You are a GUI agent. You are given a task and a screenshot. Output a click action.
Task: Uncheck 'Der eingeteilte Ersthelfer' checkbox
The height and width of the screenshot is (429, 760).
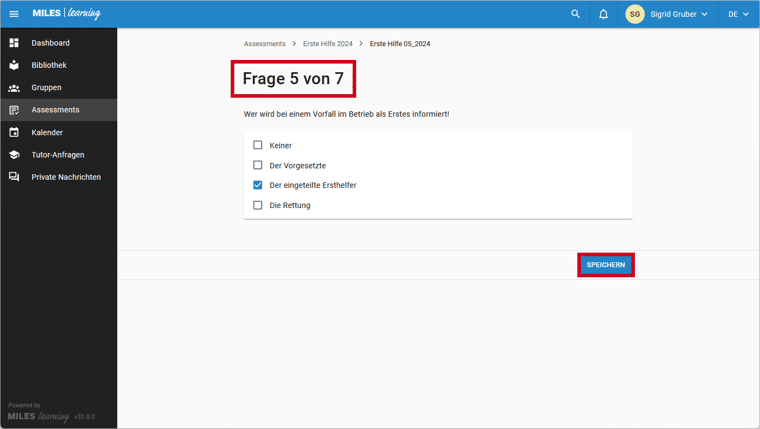[x=258, y=185]
